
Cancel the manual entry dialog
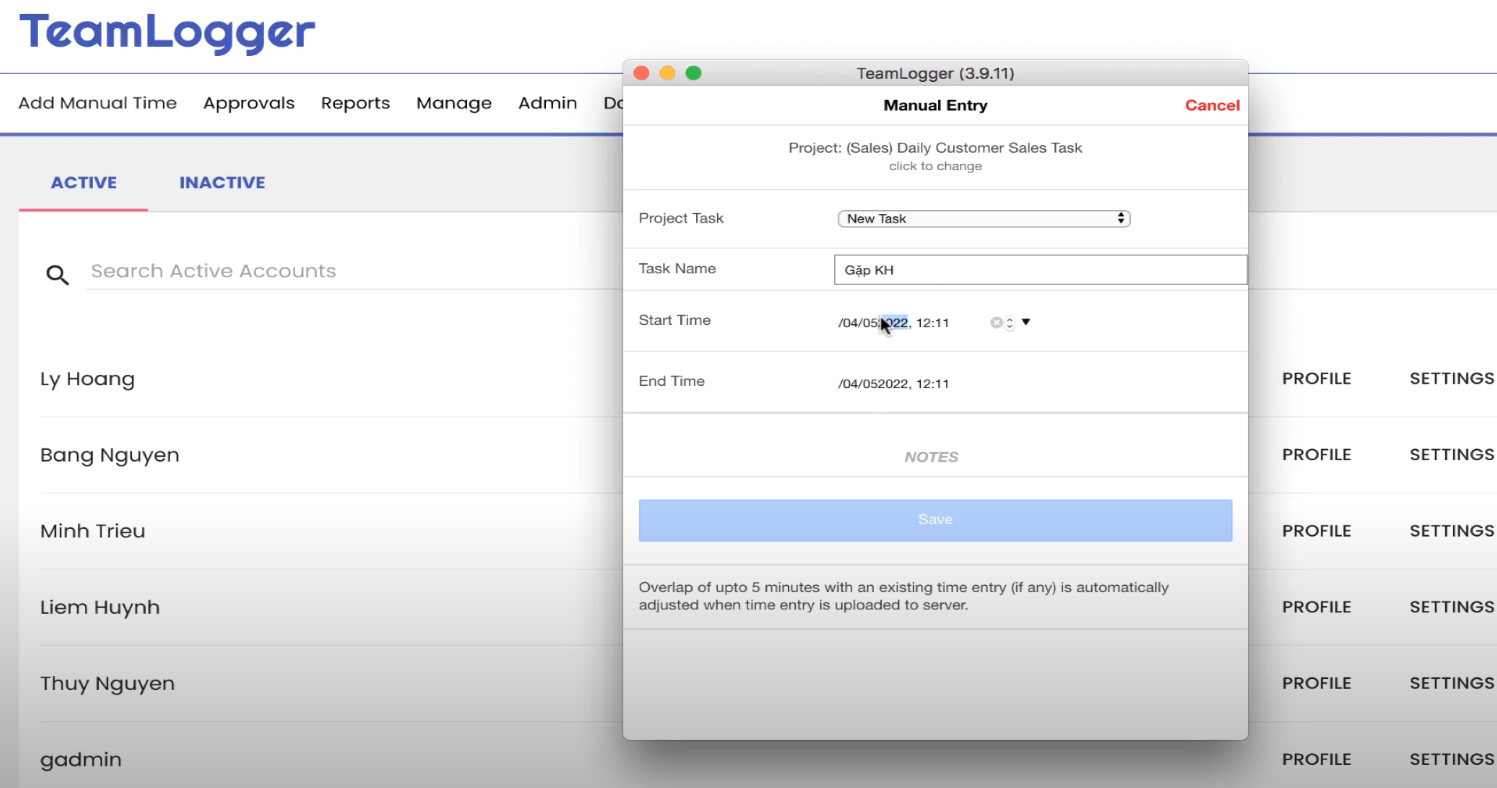[x=1211, y=105]
